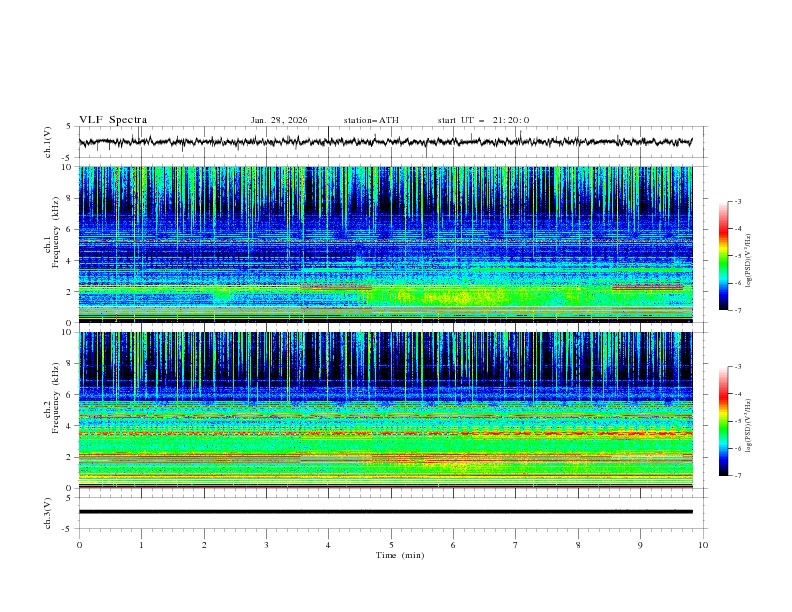This screenshot has height=612, width=792.
Task: Click the "-7" label on ch.1 color bar
Action: pyautogui.click(x=738, y=310)
